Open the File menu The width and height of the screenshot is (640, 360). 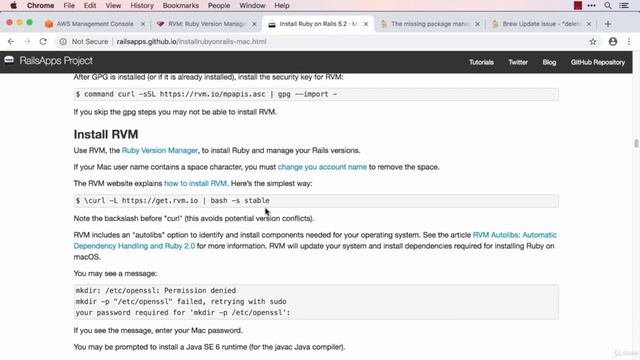click(x=69, y=6)
